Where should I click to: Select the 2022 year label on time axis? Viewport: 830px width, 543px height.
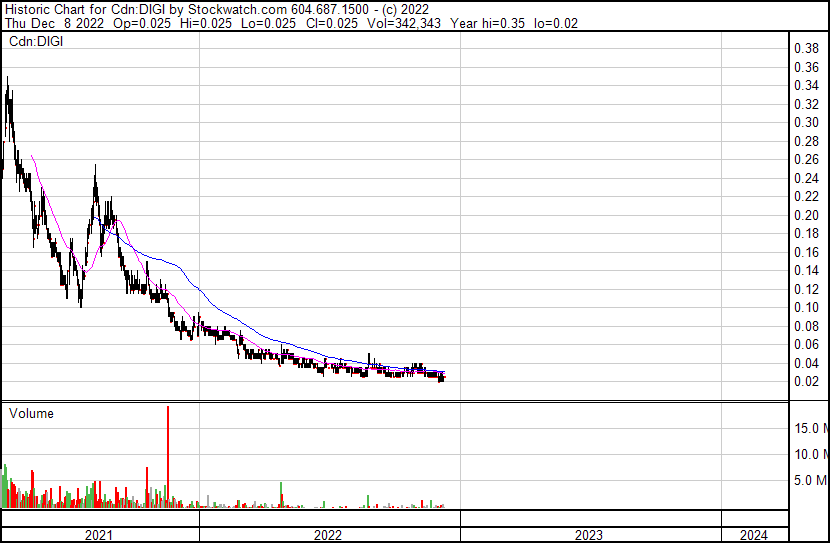click(328, 534)
